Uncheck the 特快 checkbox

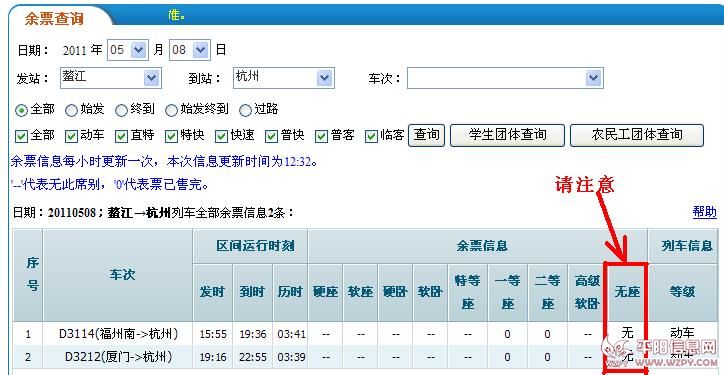coord(171,136)
